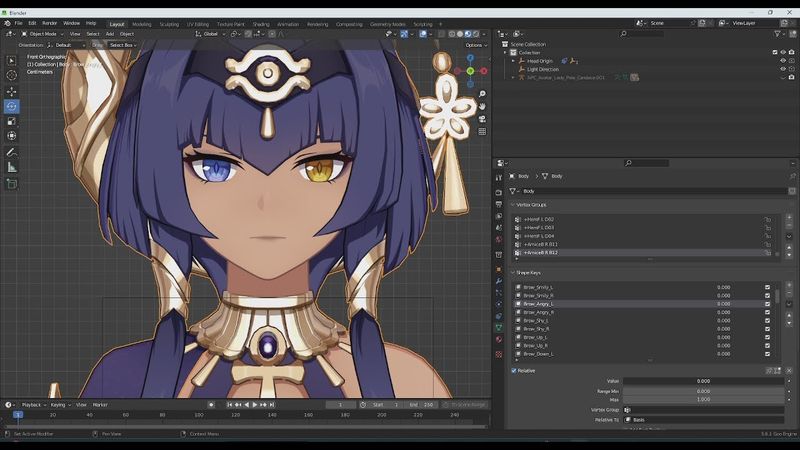This screenshot has height=450, width=800.
Task: Uncheck the Brow_Smily_L shape key checkbox
Action: 767,287
